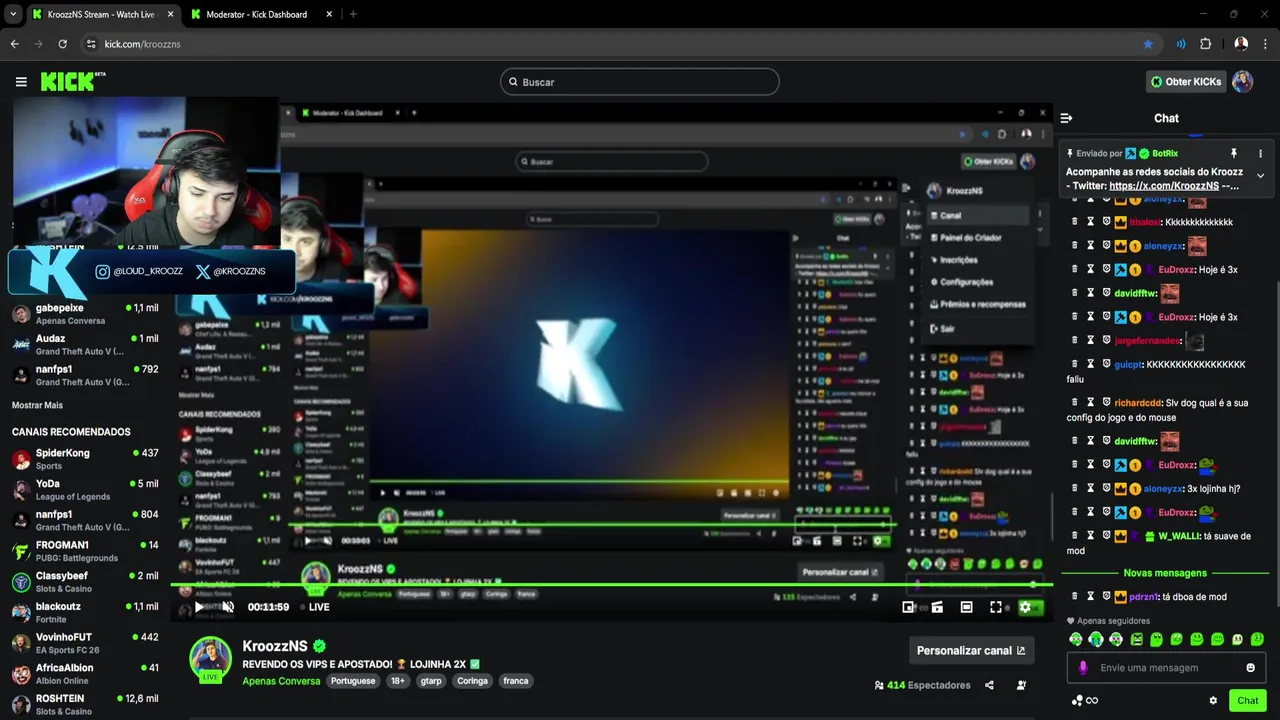Click the Personalizar canal button

click(970, 650)
